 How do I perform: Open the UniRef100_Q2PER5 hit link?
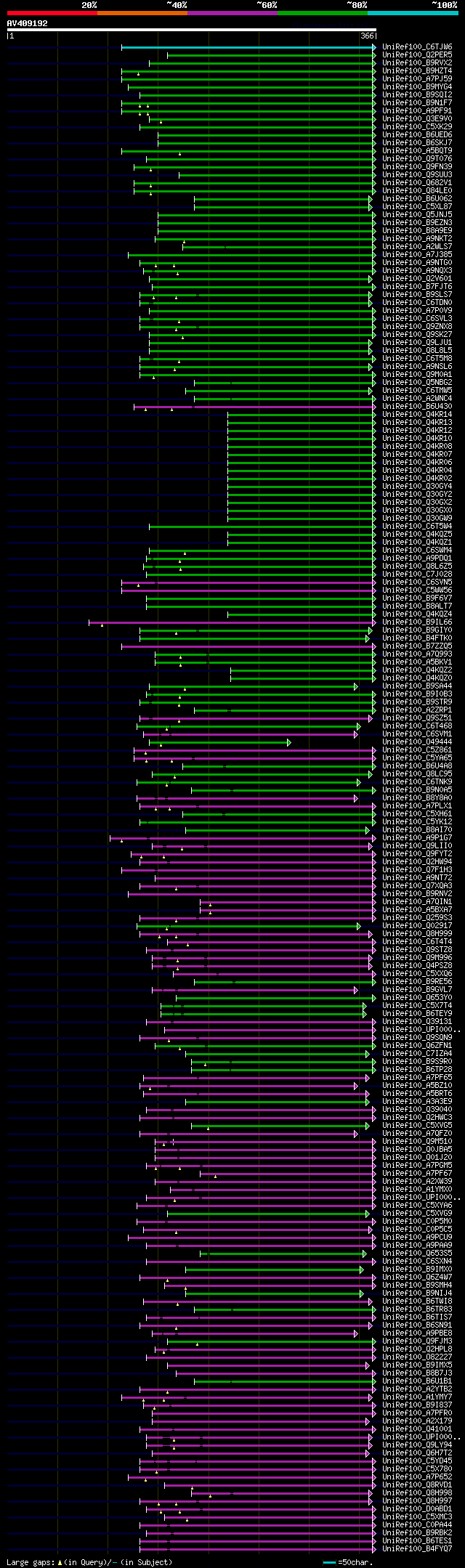pos(417,55)
